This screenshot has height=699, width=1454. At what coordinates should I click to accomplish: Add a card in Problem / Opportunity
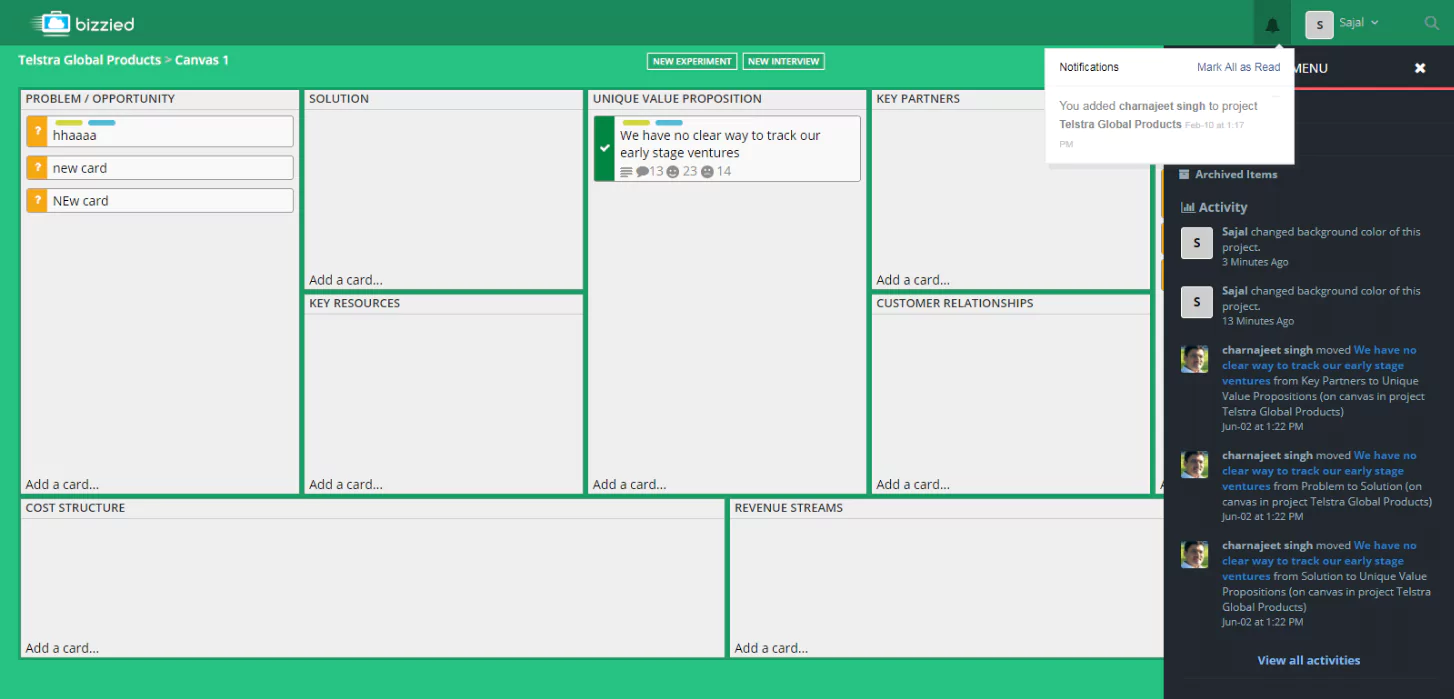62,484
